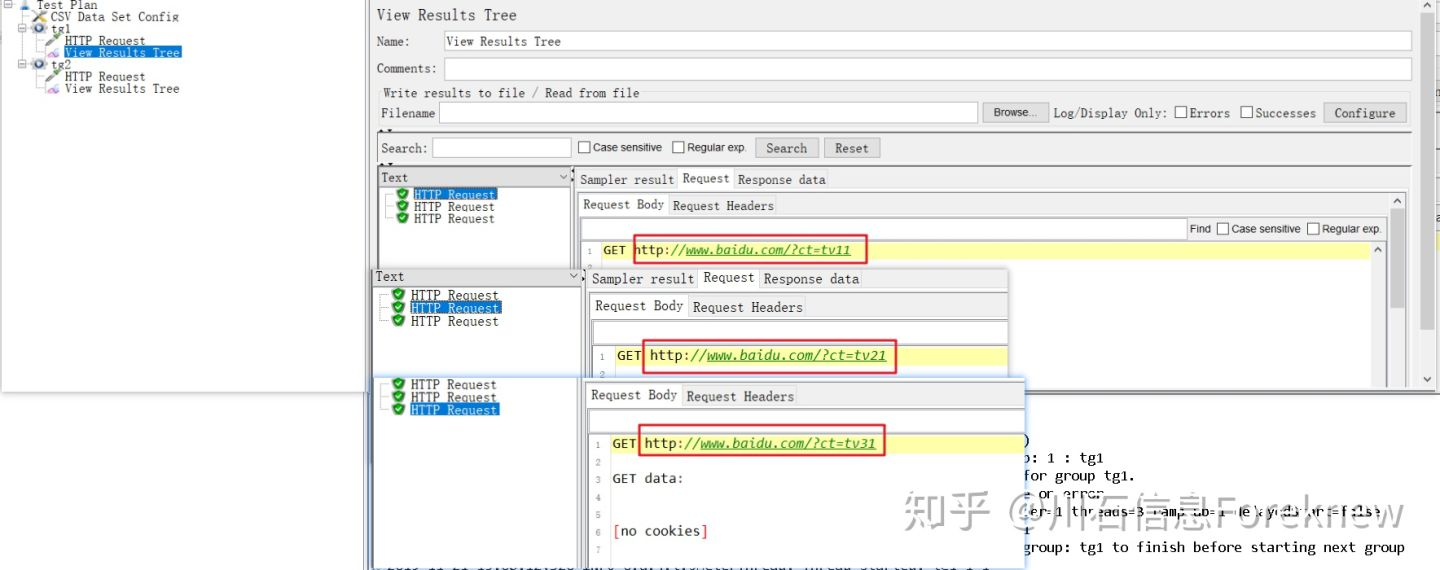The height and width of the screenshot is (570, 1440).
Task: Open the baidu link ending tv31
Action: coord(788,443)
